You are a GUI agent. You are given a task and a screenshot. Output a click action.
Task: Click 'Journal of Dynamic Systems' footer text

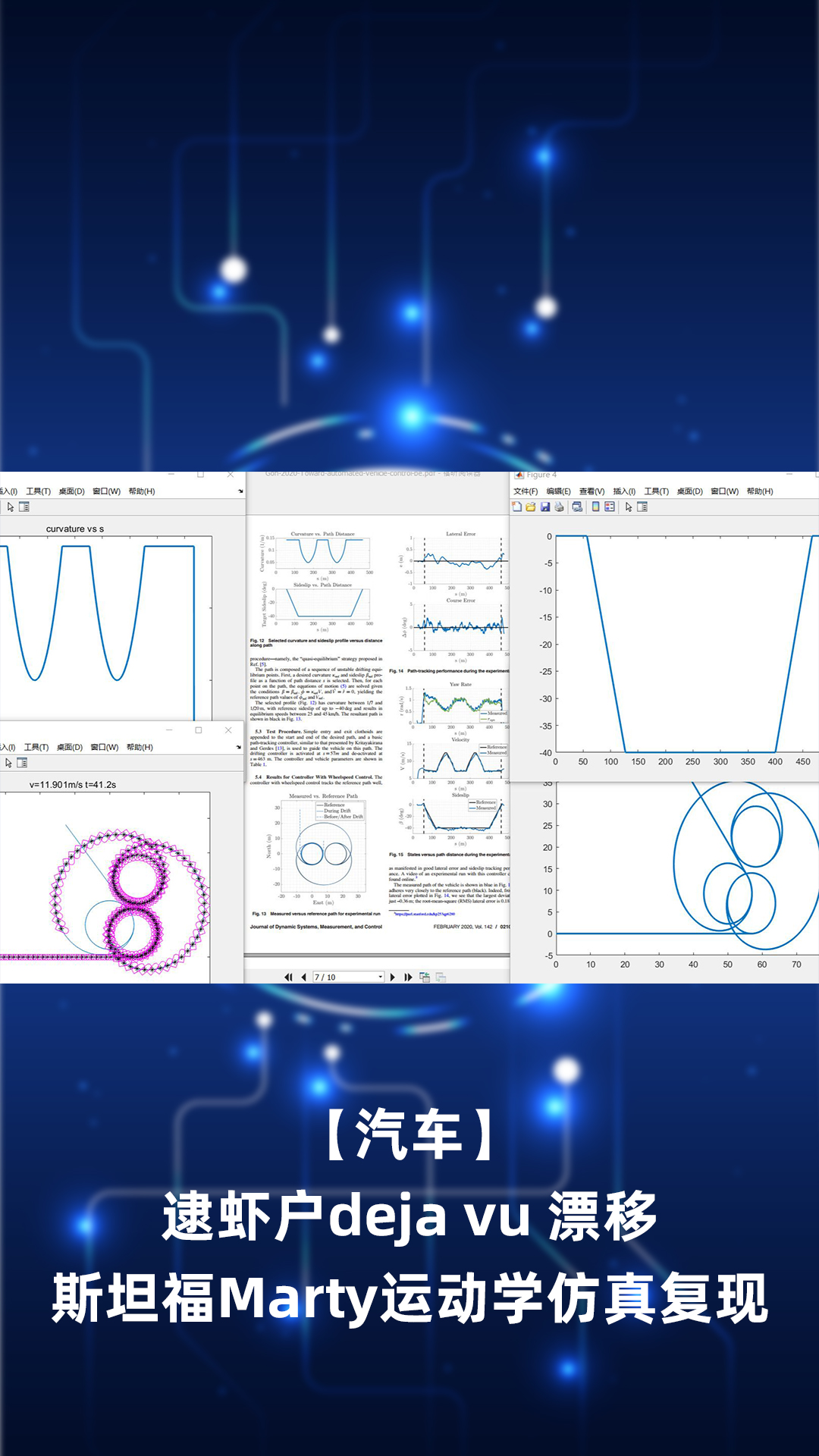(x=316, y=927)
